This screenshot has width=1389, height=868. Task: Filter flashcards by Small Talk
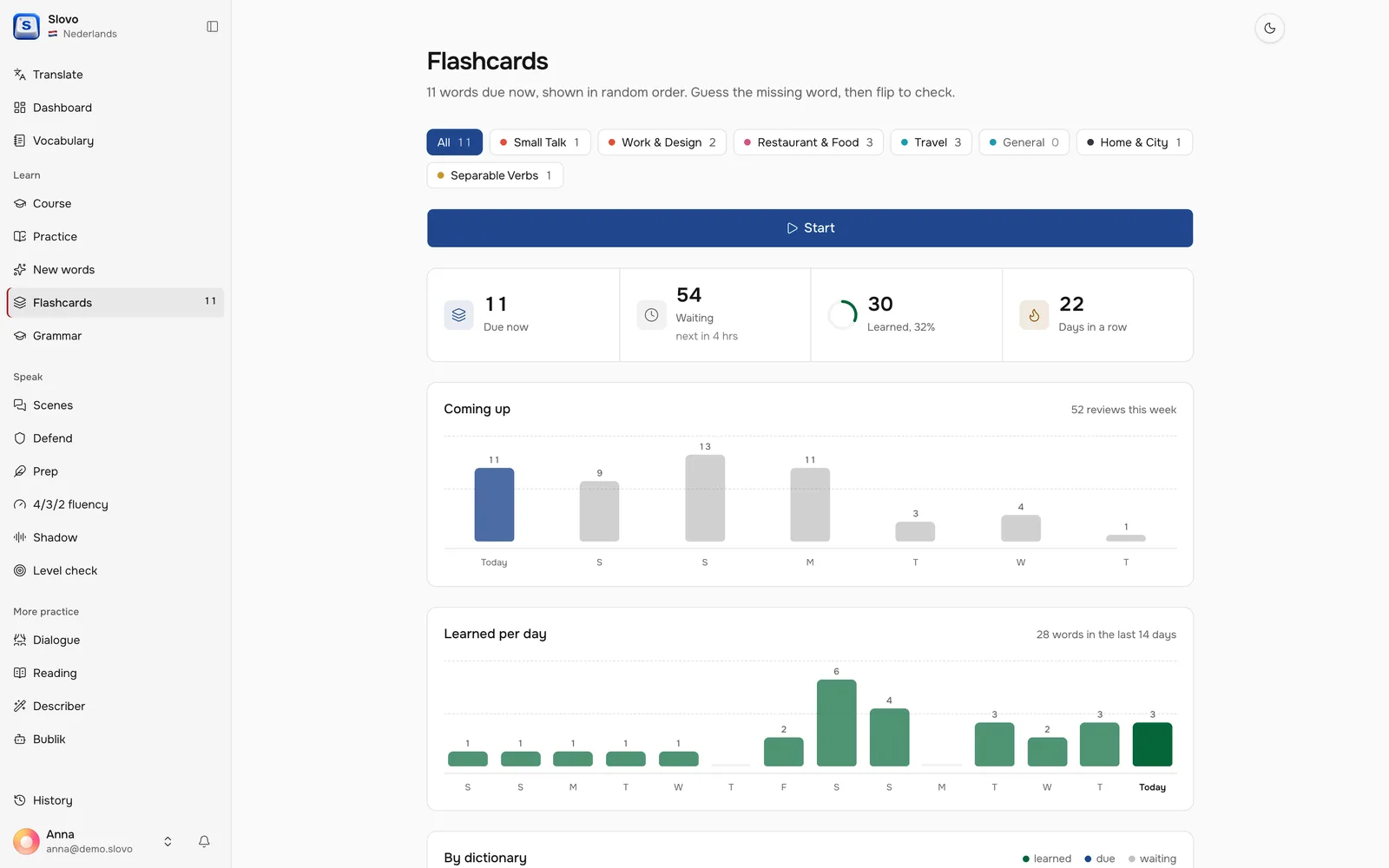click(x=540, y=142)
